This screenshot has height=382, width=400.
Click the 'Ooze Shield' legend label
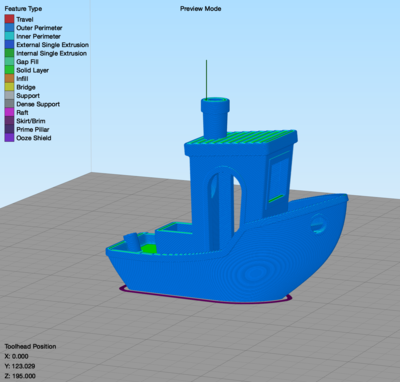[34, 138]
